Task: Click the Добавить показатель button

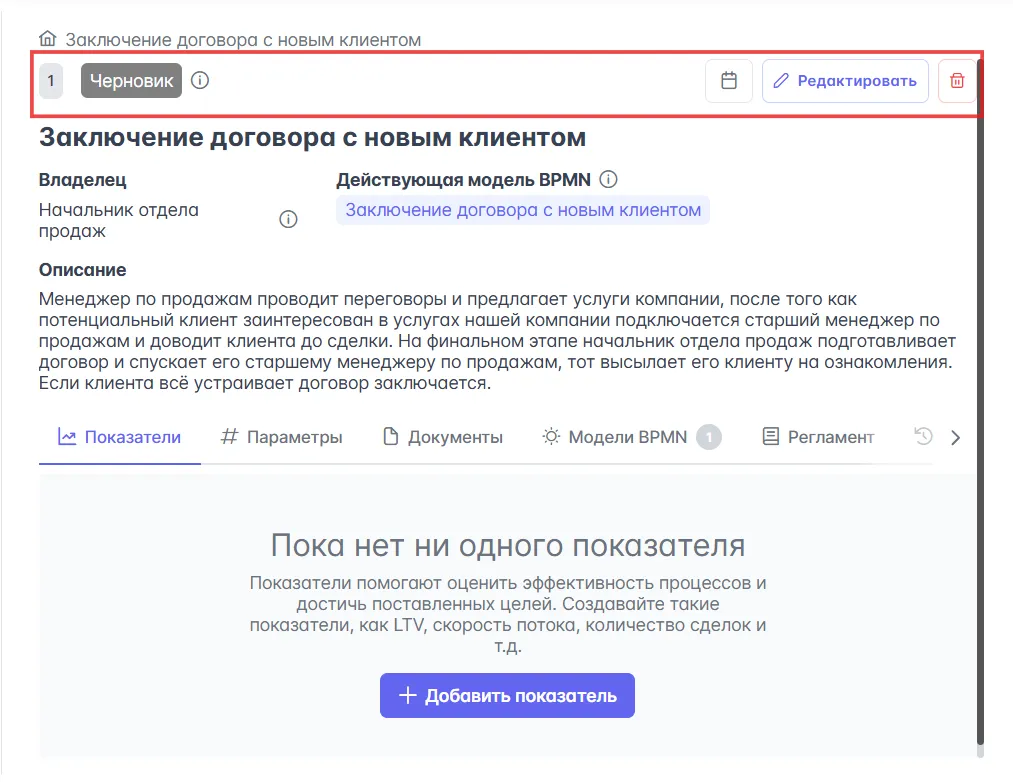Action: 507,696
